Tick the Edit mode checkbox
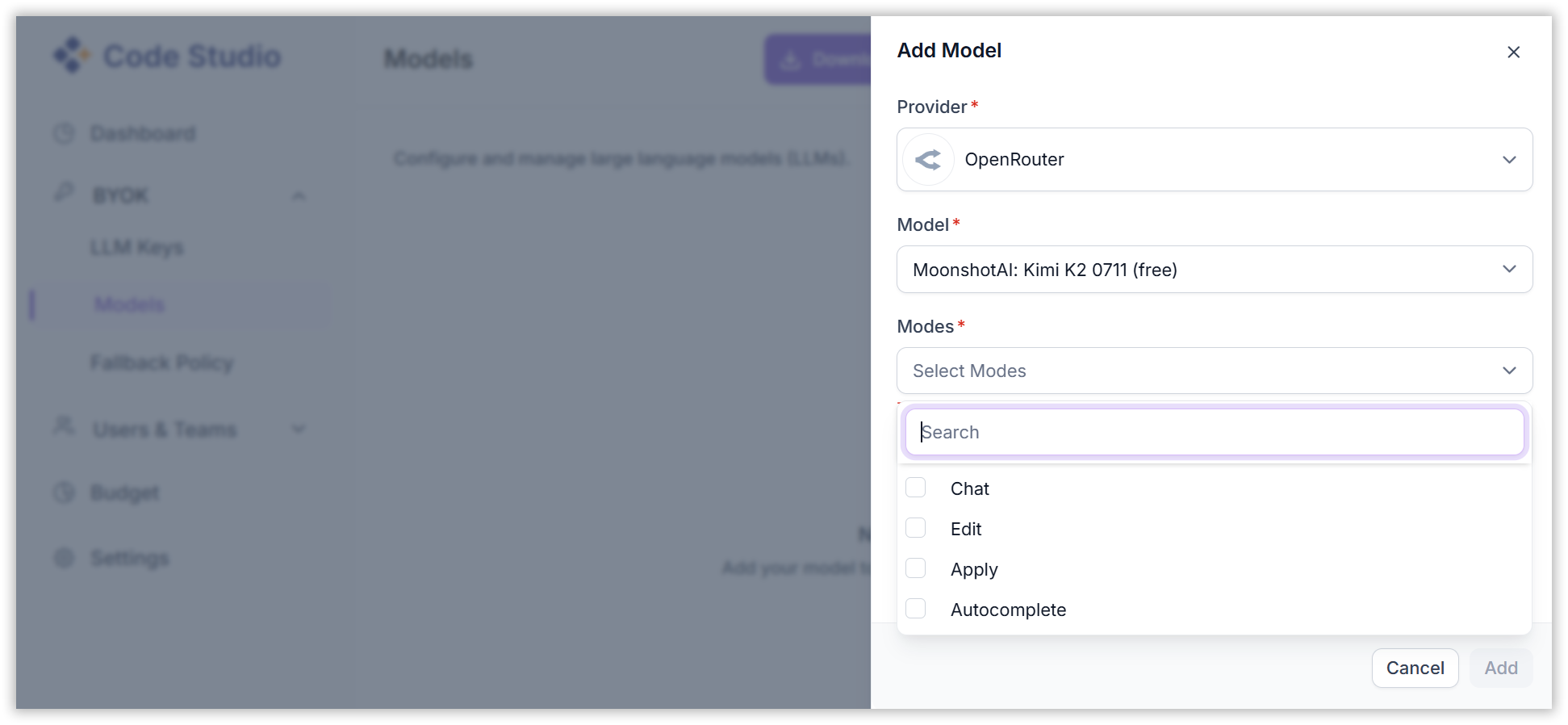Image resolution: width=1568 pixels, height=725 pixels. click(915, 528)
